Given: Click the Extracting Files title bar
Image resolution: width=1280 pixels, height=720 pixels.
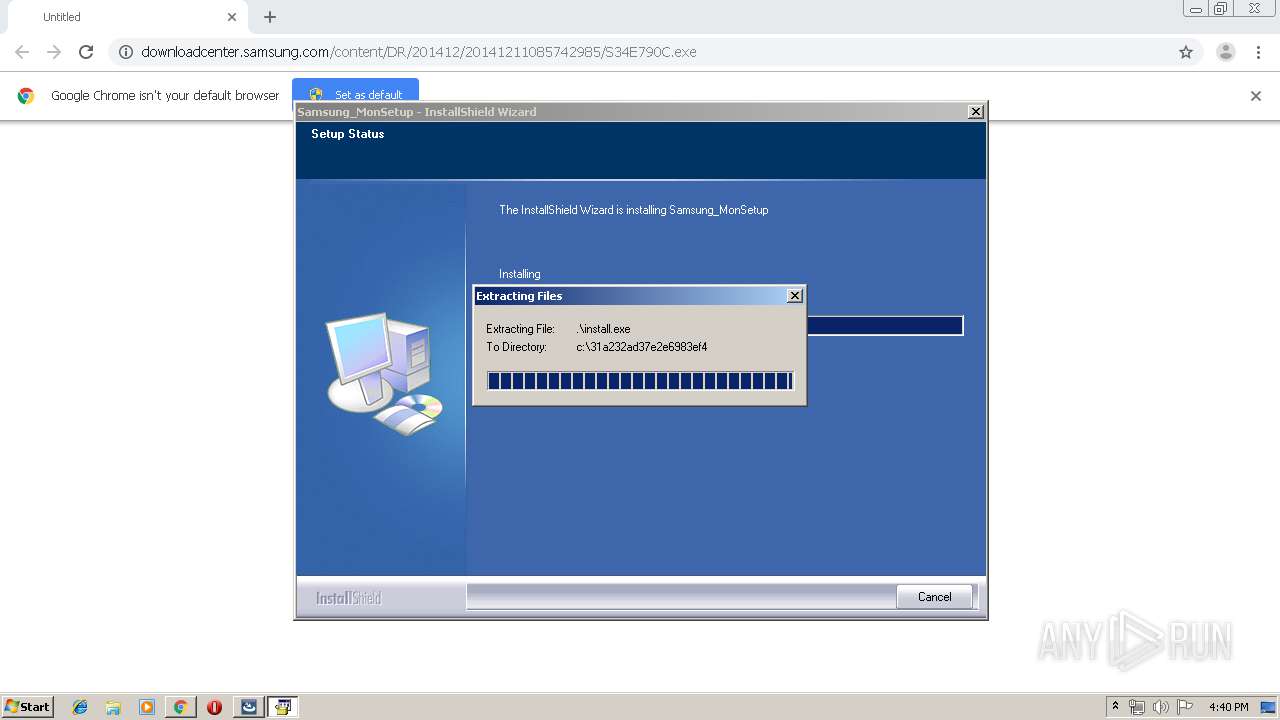Looking at the screenshot, I should point(630,296).
